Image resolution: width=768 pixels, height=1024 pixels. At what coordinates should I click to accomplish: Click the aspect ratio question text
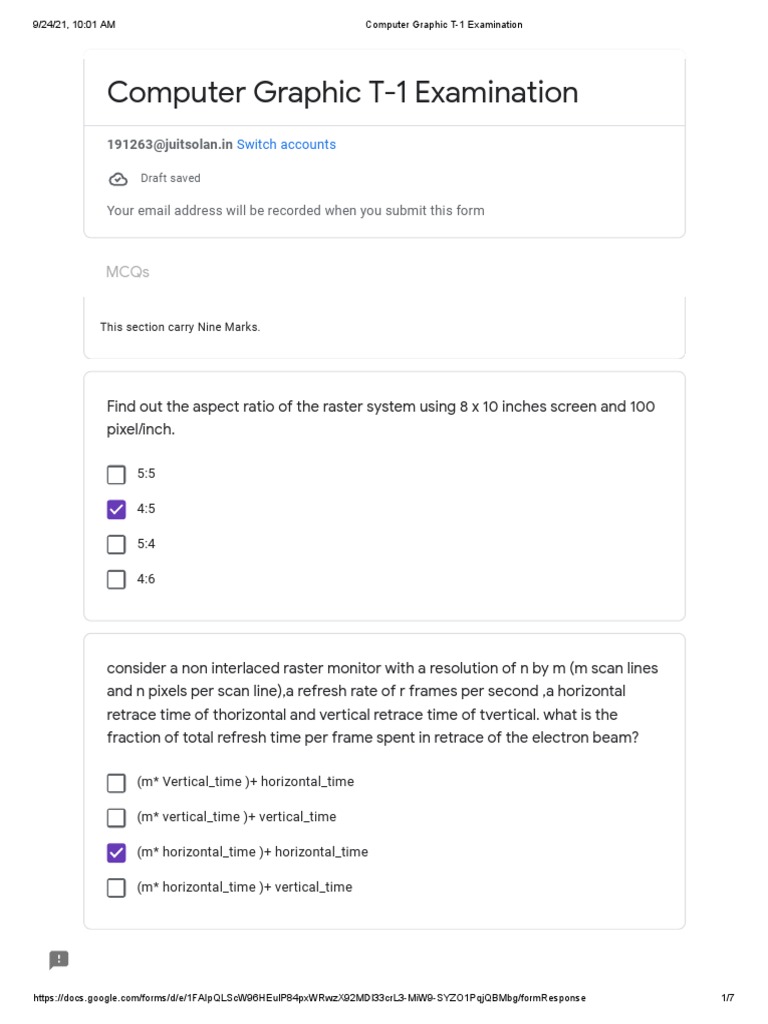point(381,418)
